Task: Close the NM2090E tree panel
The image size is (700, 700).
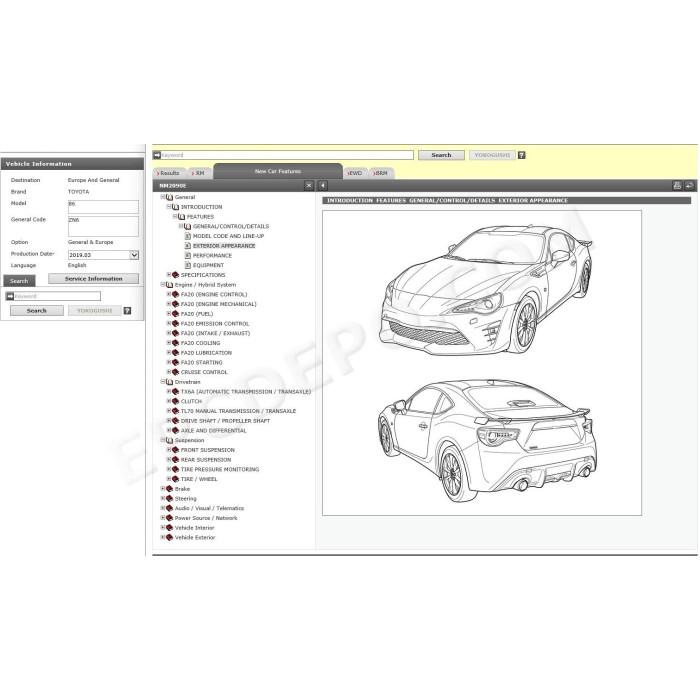Action: [308, 185]
